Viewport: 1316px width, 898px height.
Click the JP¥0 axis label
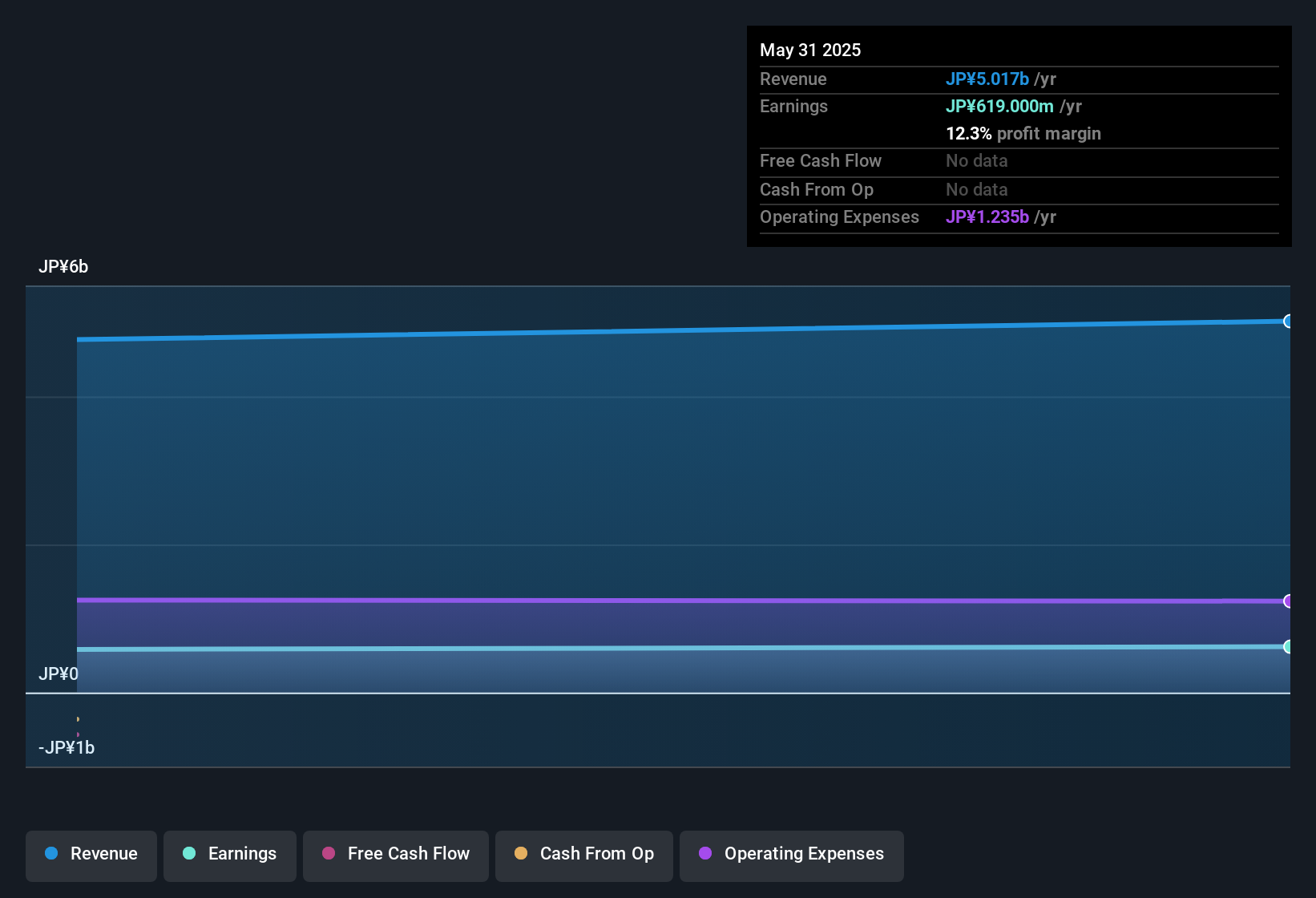[x=59, y=673]
